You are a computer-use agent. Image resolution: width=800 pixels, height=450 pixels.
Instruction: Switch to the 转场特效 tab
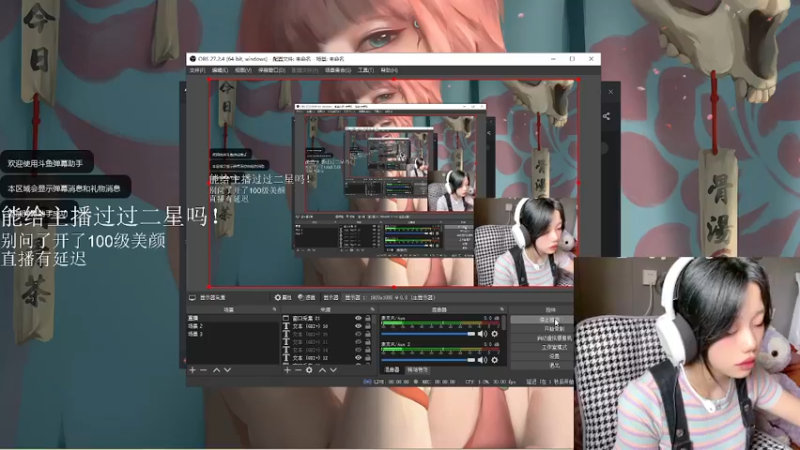pos(417,370)
